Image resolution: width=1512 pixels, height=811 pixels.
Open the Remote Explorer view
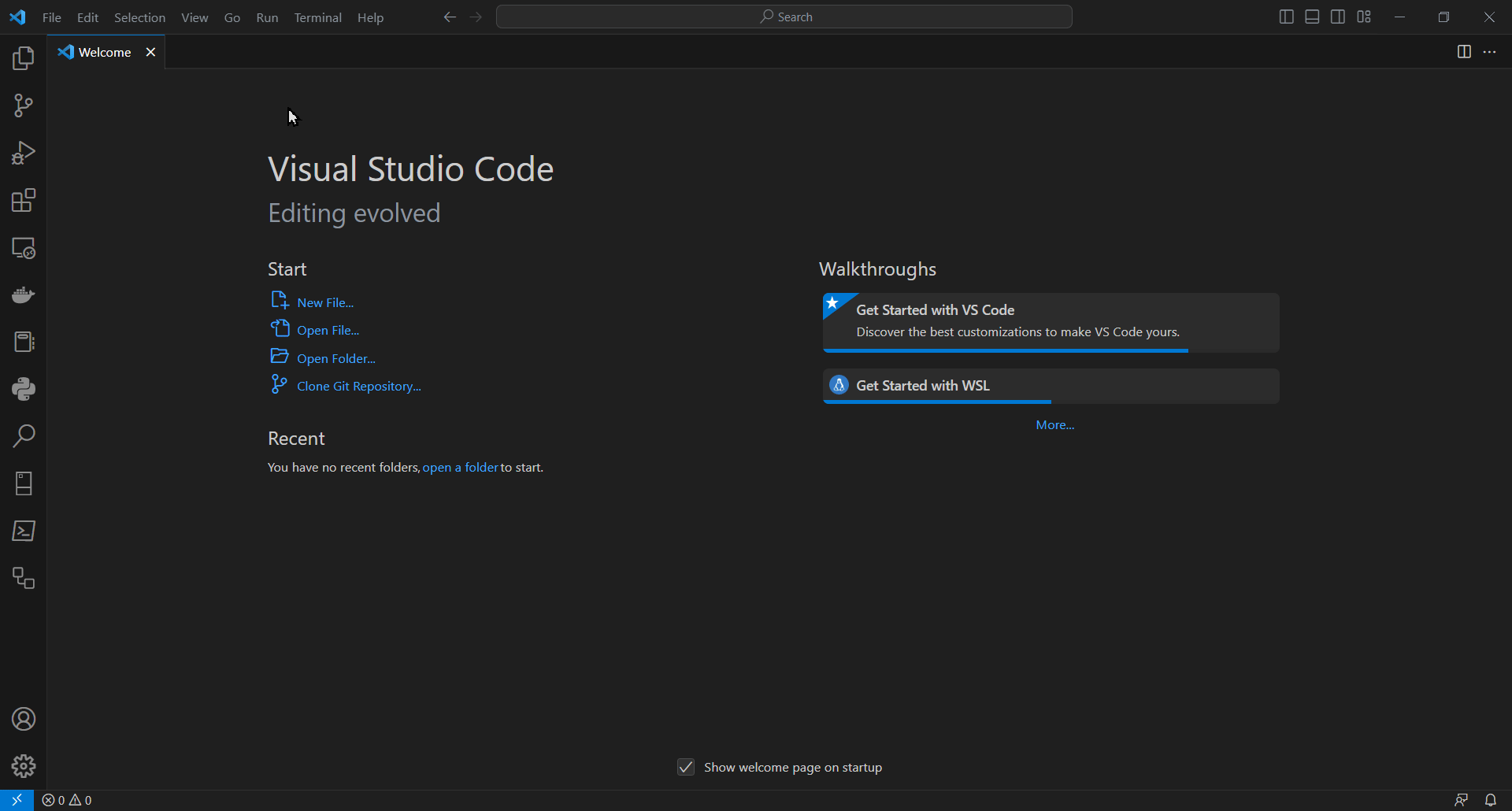click(24, 248)
